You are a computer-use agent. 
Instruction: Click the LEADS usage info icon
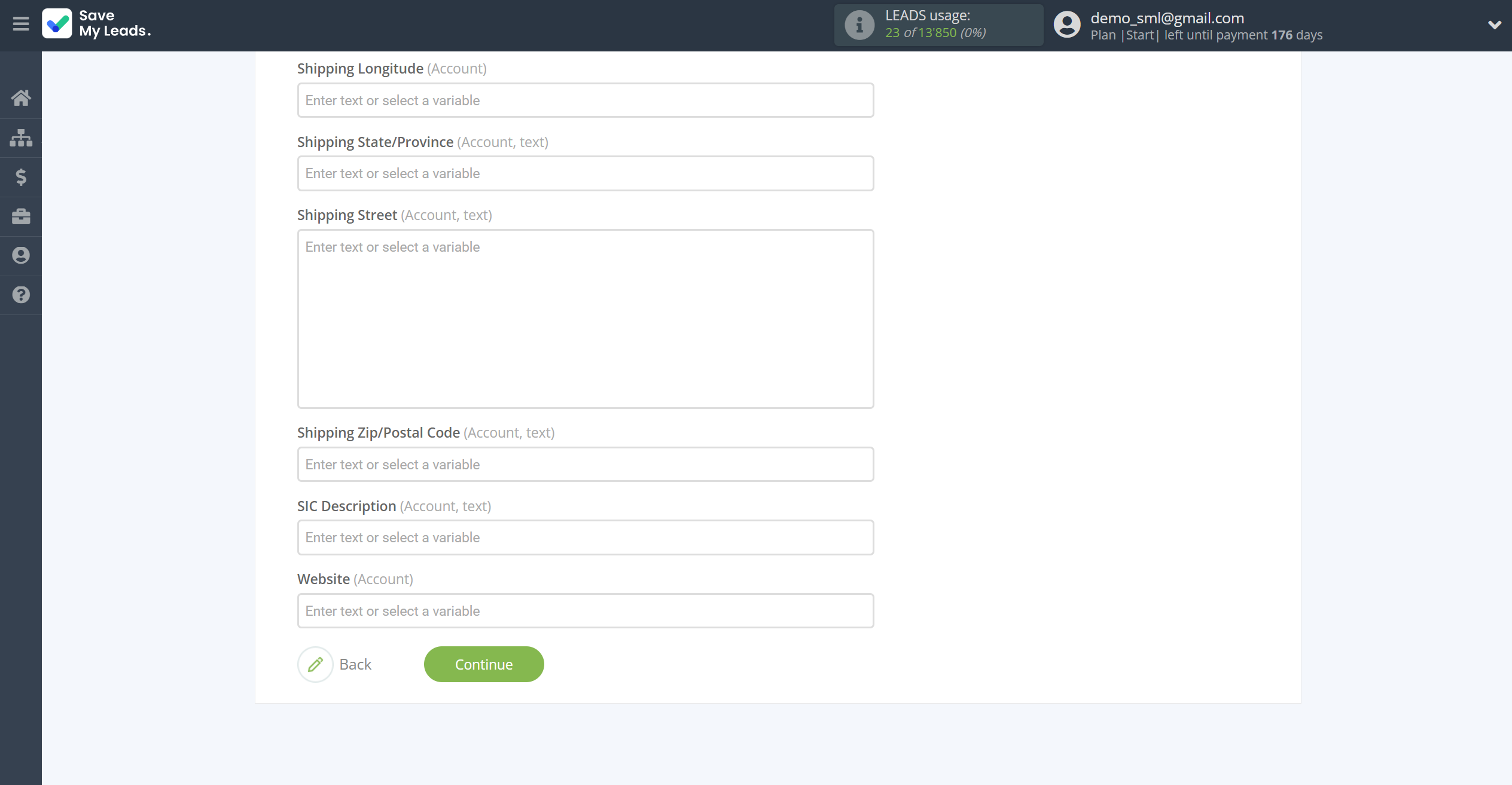[859, 25]
